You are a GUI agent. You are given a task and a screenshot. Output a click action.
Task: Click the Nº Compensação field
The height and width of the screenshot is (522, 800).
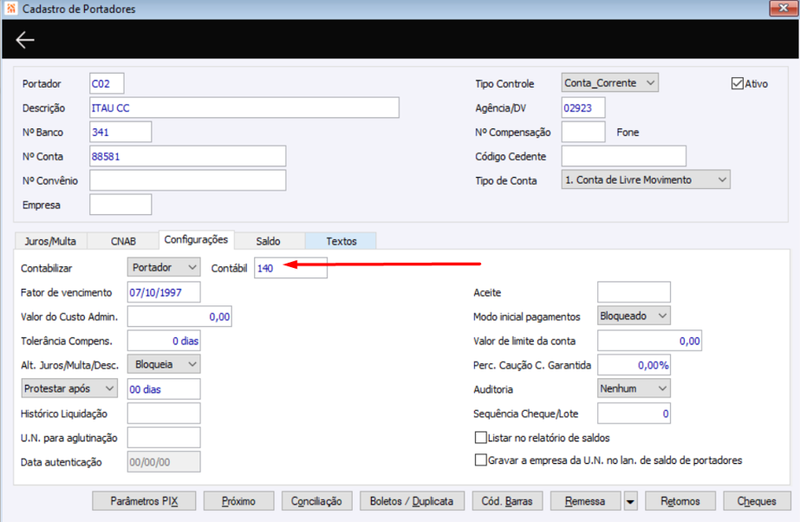pos(583,132)
